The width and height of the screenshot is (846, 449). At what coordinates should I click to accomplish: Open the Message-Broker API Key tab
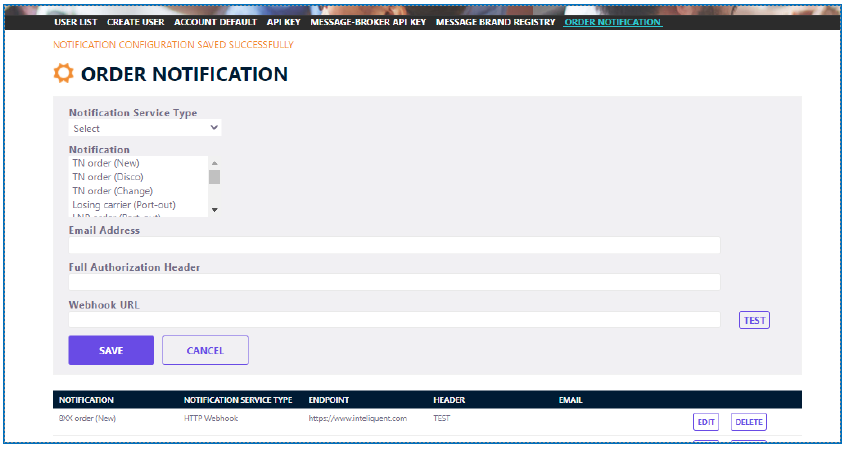368,21
